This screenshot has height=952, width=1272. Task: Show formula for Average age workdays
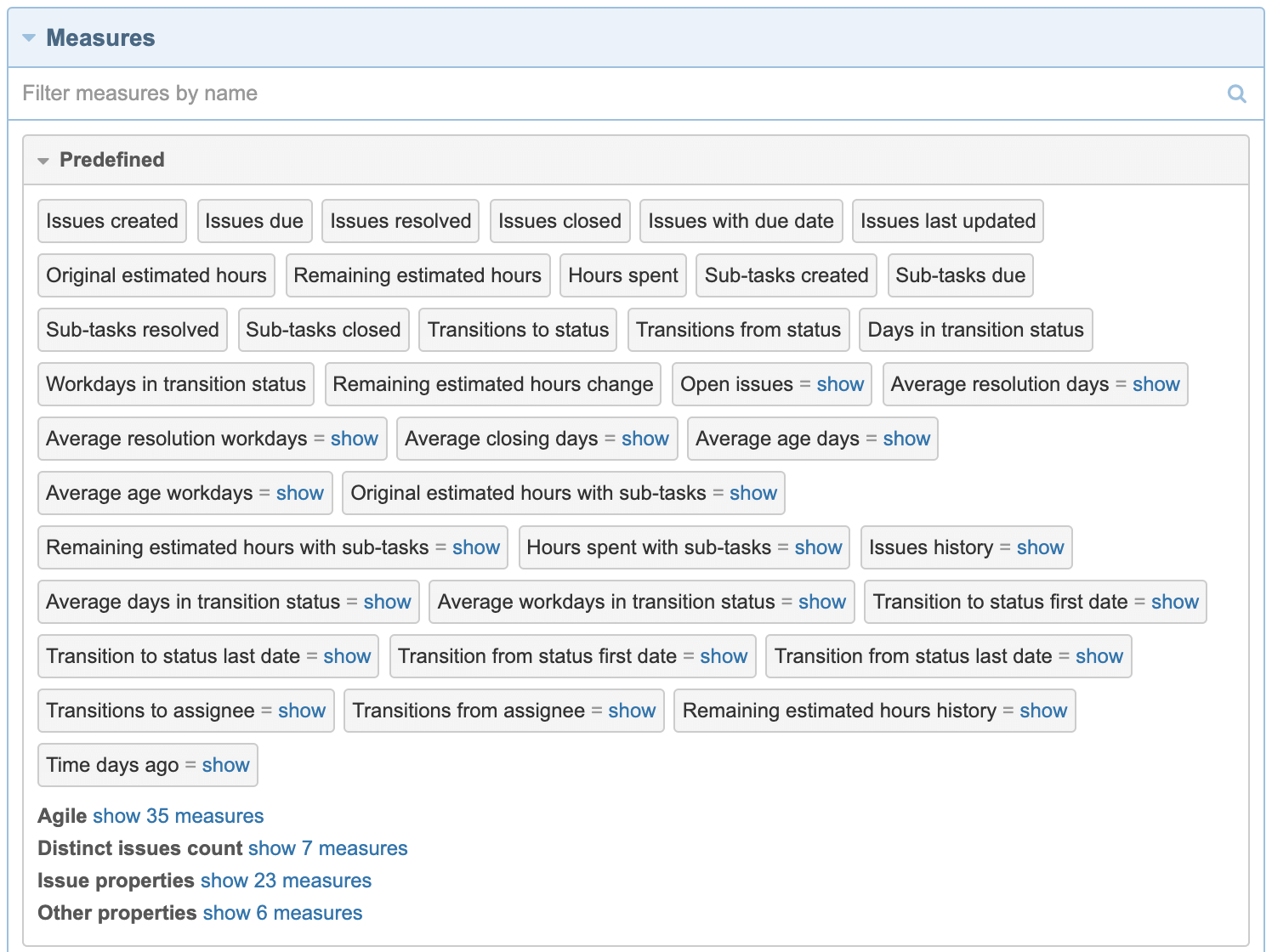299,493
